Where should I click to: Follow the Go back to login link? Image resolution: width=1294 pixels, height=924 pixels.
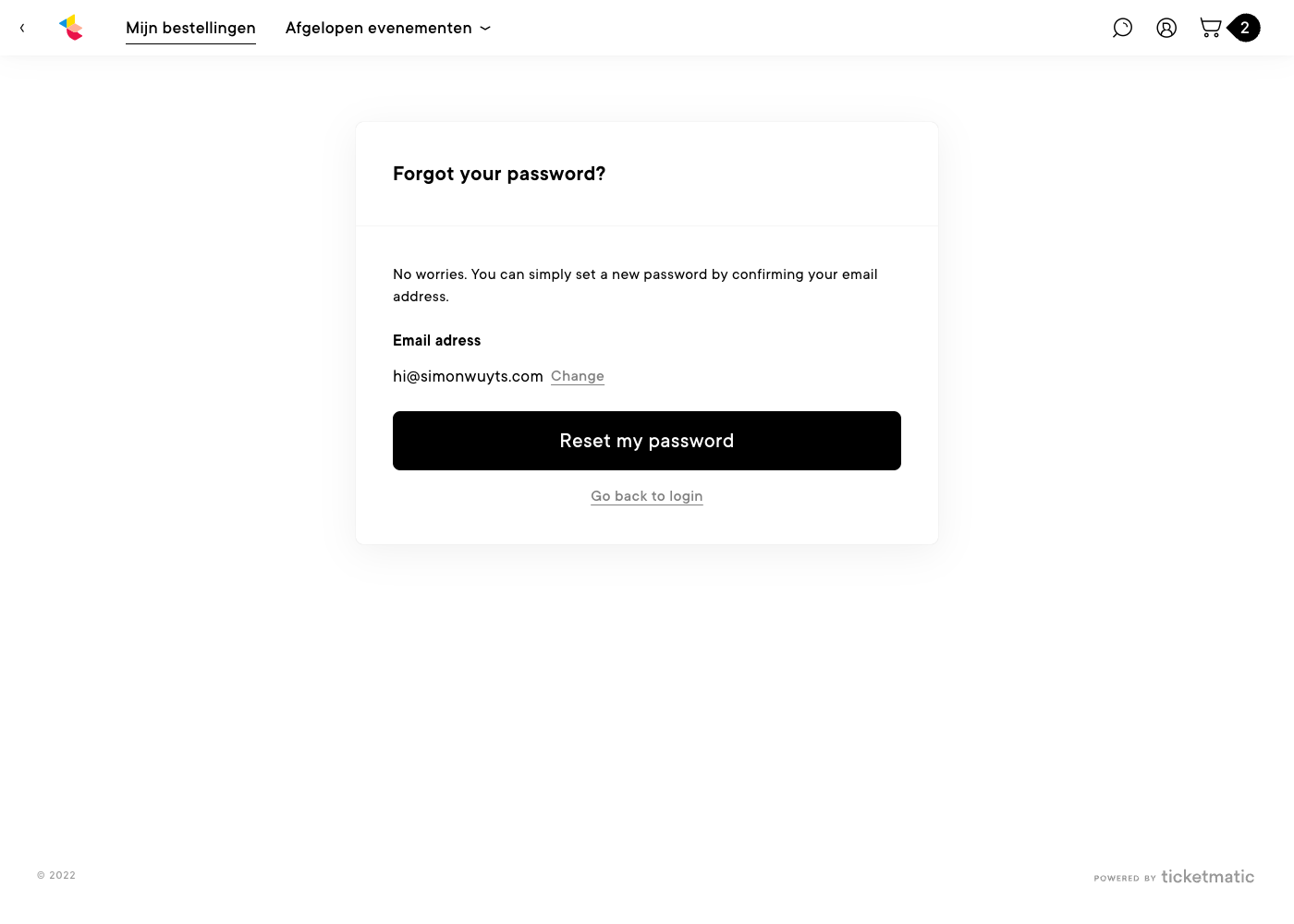click(x=647, y=496)
